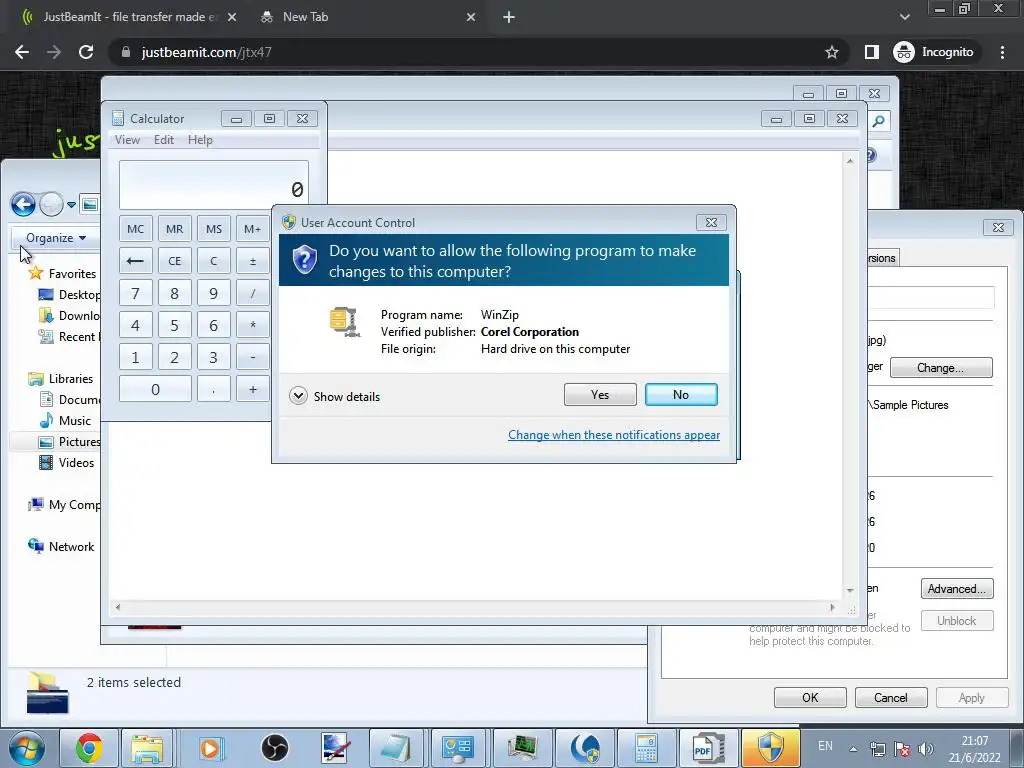Click the volume icon in system tray
This screenshot has width=1024, height=768.
click(x=925, y=749)
